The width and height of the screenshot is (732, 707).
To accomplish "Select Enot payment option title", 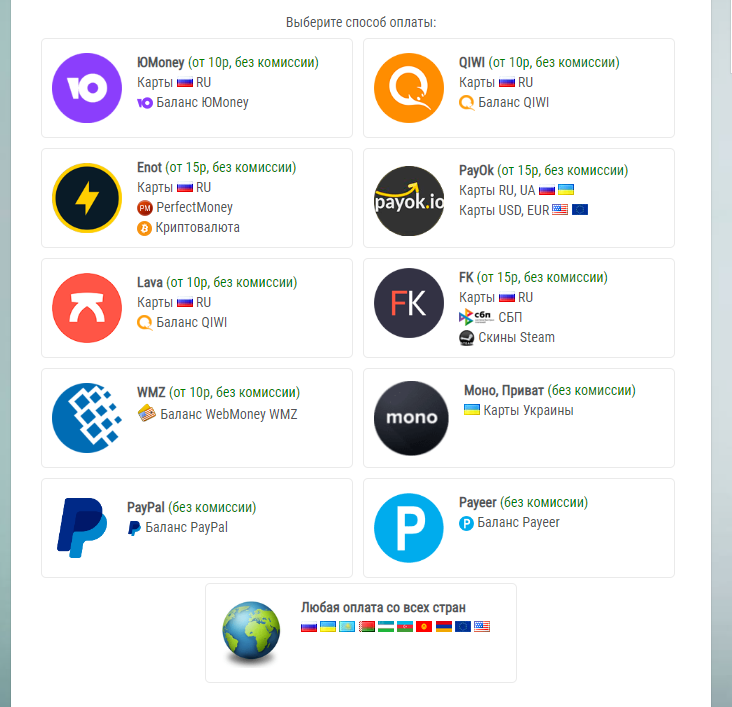I will [217, 167].
